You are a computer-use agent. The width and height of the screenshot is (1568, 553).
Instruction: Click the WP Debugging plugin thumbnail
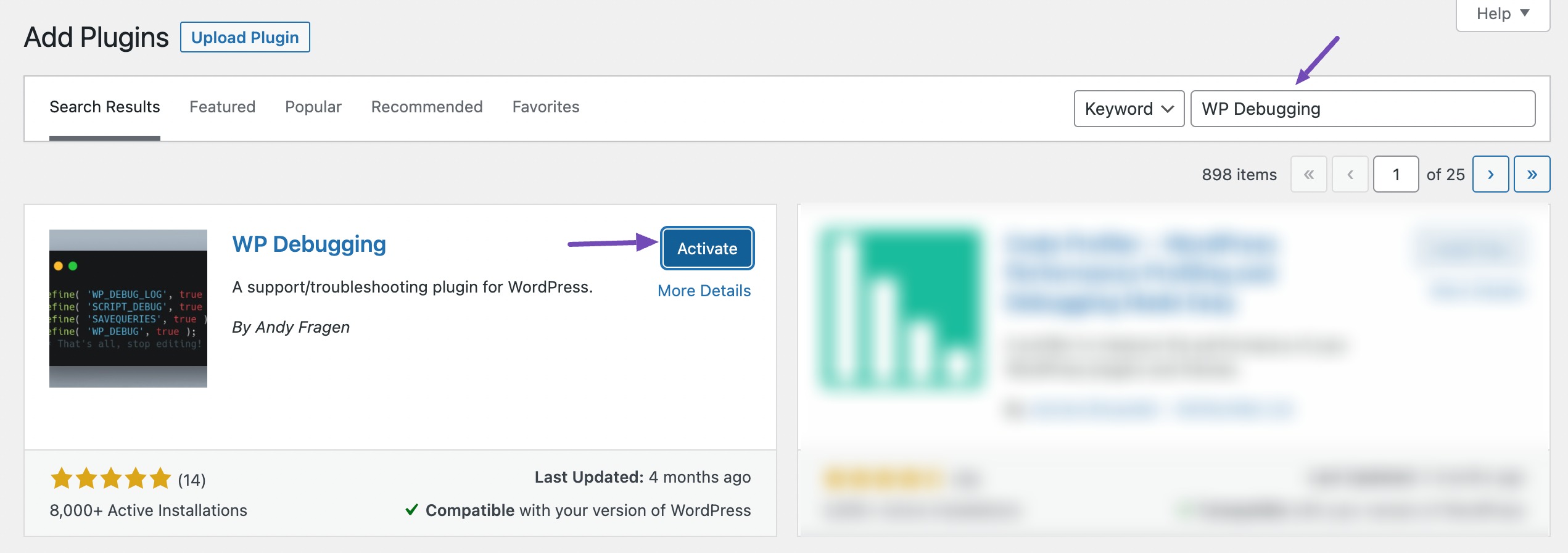pos(128,309)
